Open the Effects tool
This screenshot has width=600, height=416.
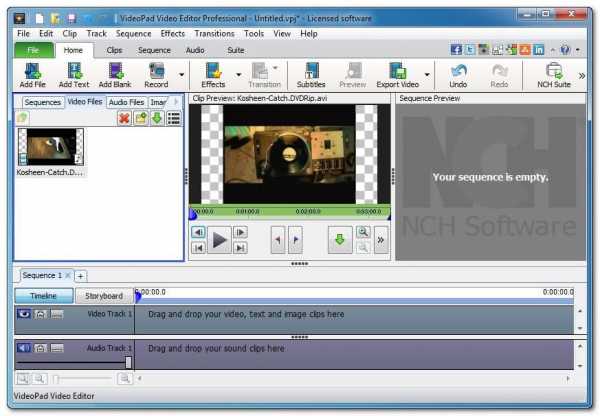click(x=213, y=75)
